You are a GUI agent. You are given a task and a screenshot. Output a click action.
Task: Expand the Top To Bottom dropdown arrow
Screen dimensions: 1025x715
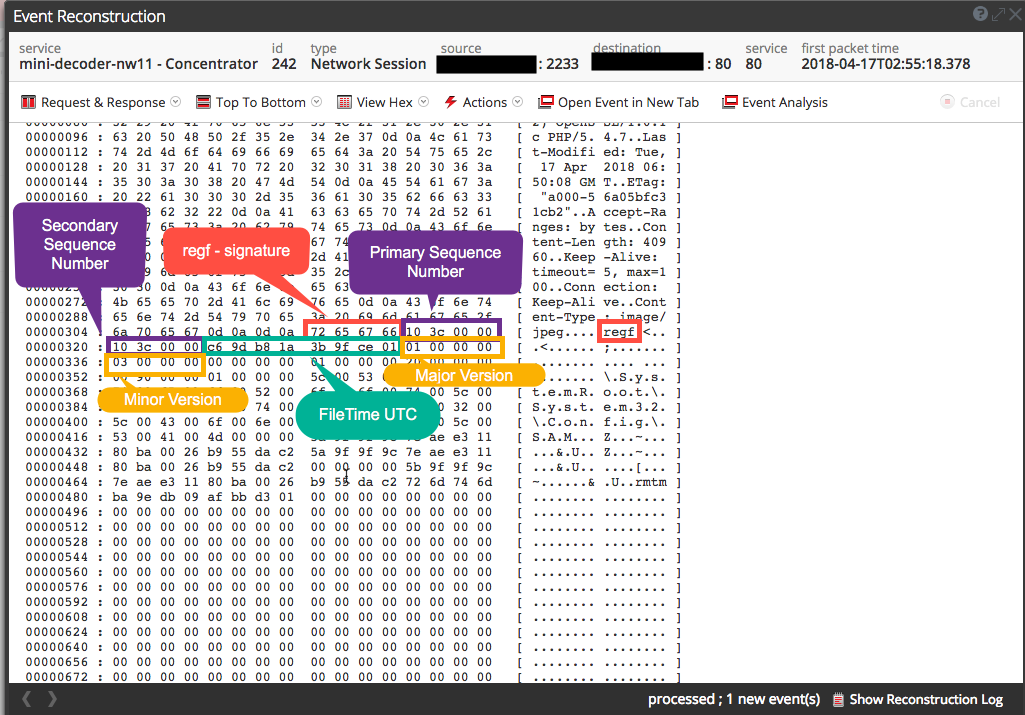pyautogui.click(x=317, y=102)
